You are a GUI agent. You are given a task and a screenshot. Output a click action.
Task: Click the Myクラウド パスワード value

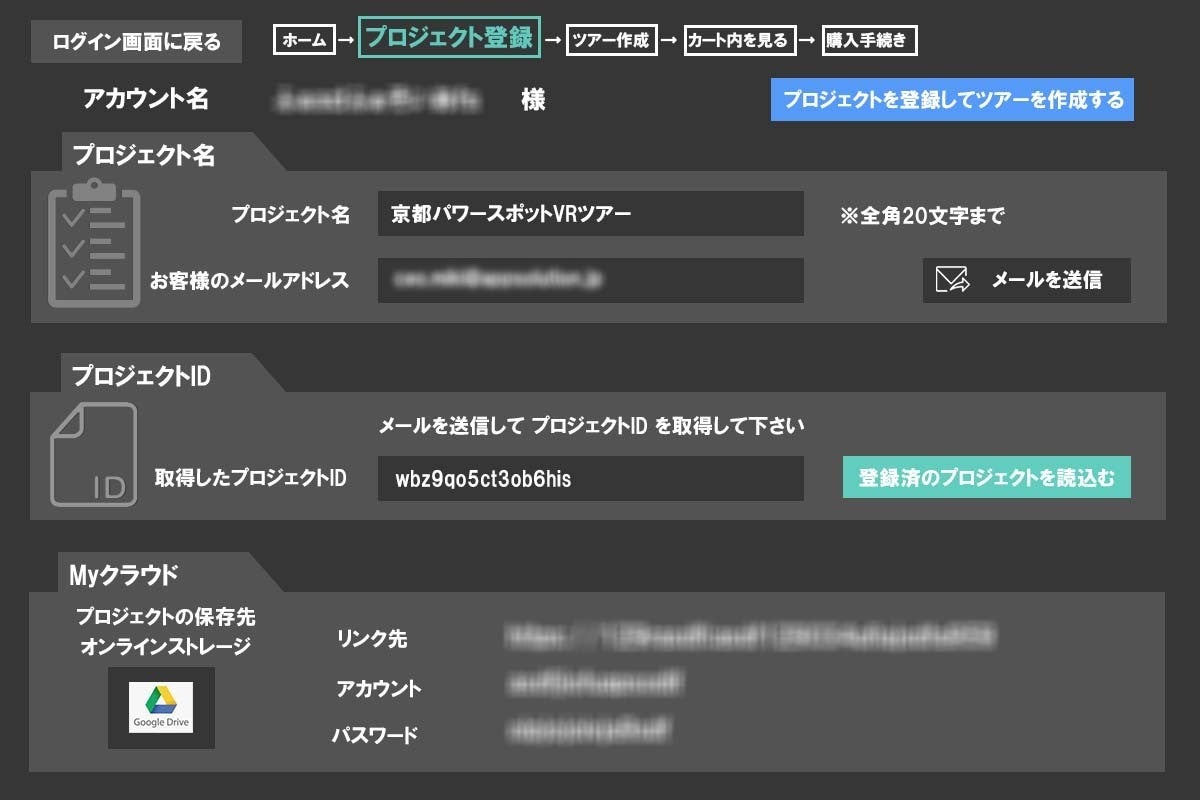588,731
